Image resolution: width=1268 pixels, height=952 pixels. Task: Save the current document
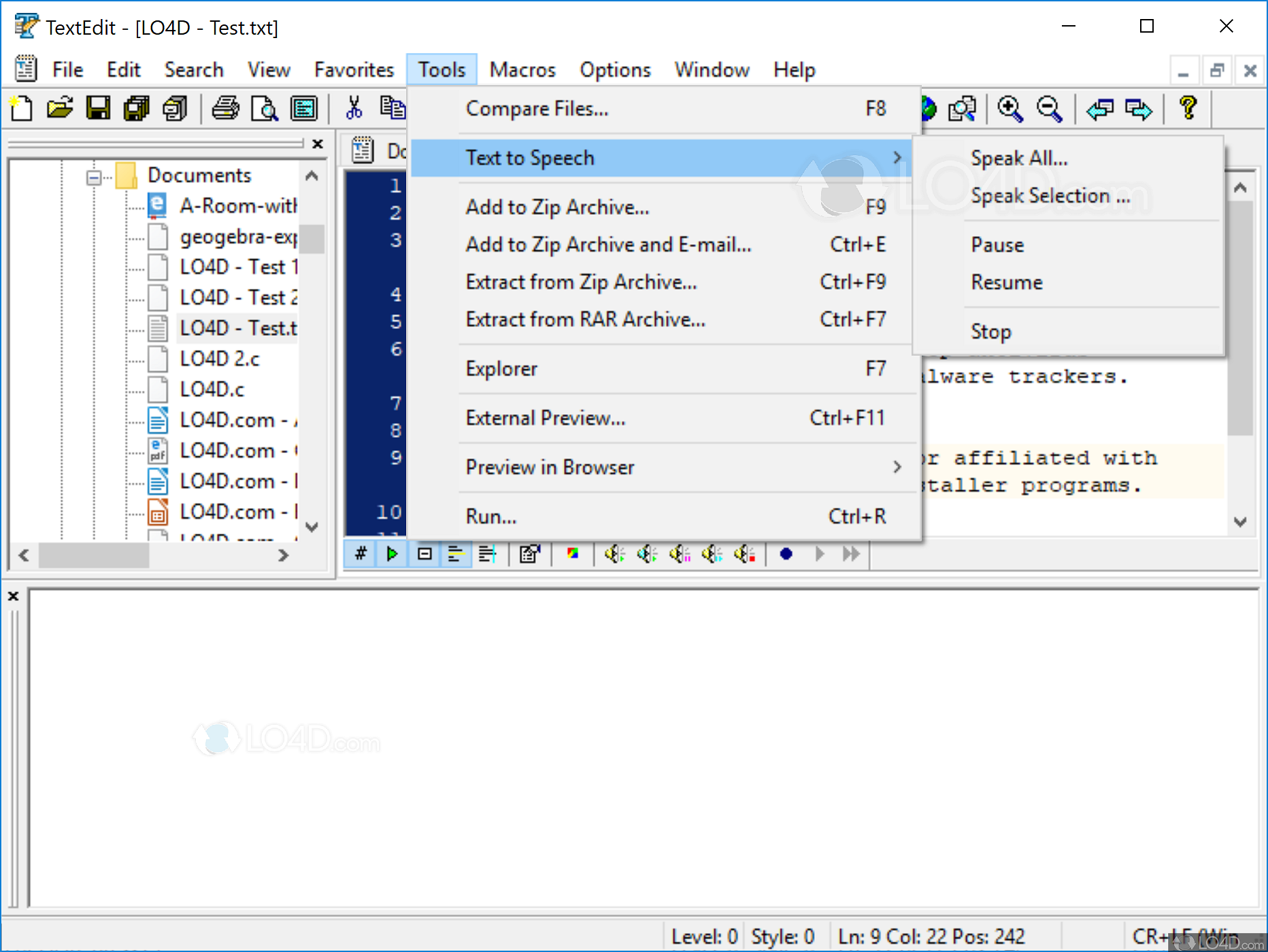tap(99, 108)
